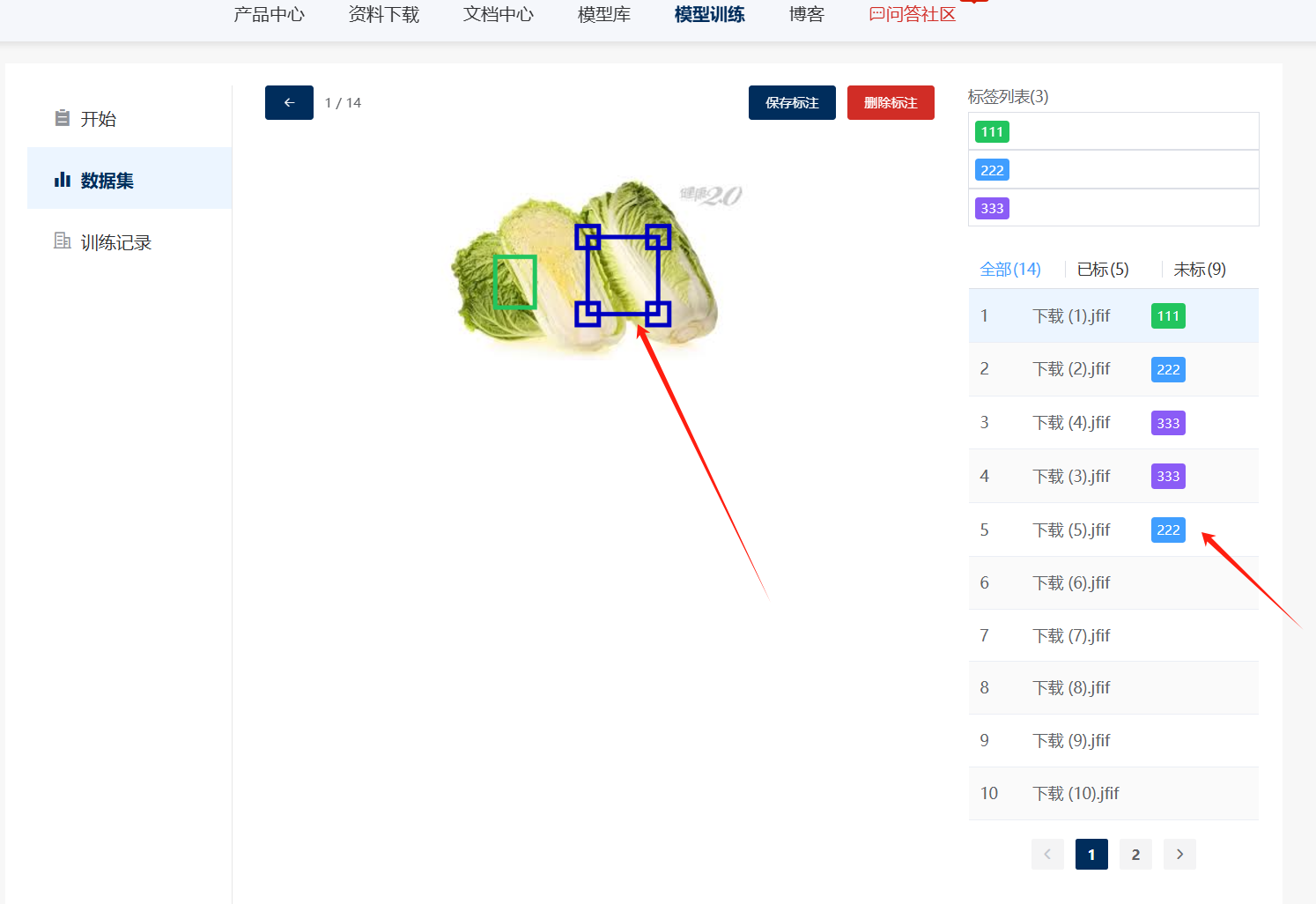Show the 全部(14) file list tab
The height and width of the screenshot is (904, 1316).
(x=1010, y=270)
